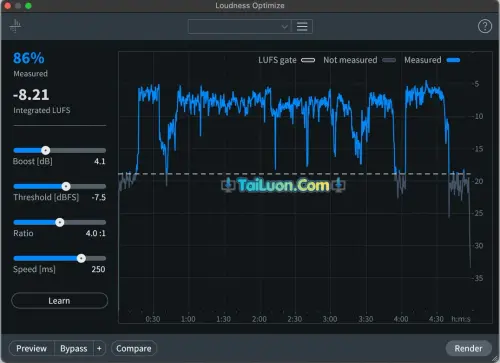This screenshot has height=363, width=500.
Task: Click the Threshold value -7.5
Action: [99, 197]
